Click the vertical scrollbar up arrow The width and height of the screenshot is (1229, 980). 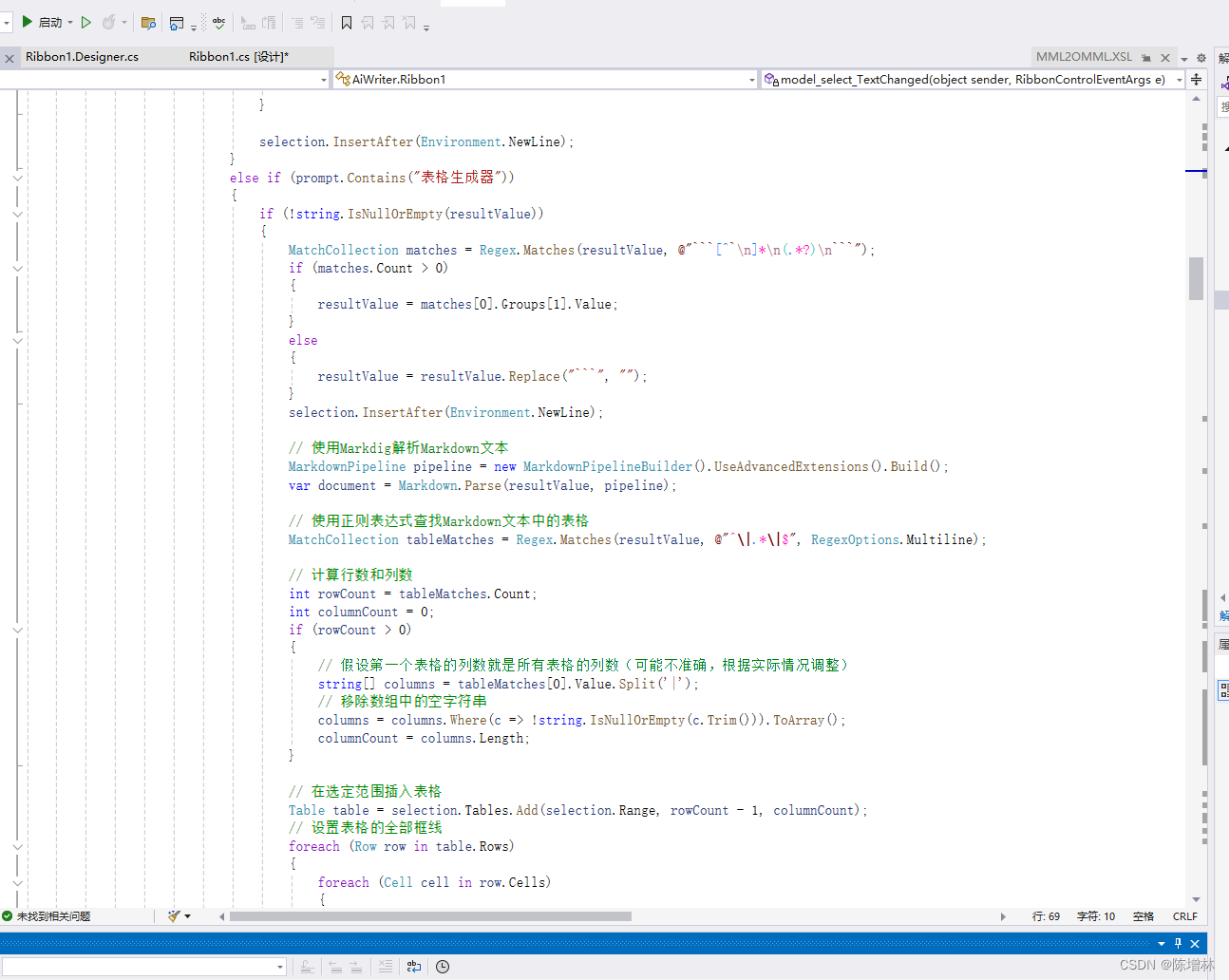point(1196,99)
